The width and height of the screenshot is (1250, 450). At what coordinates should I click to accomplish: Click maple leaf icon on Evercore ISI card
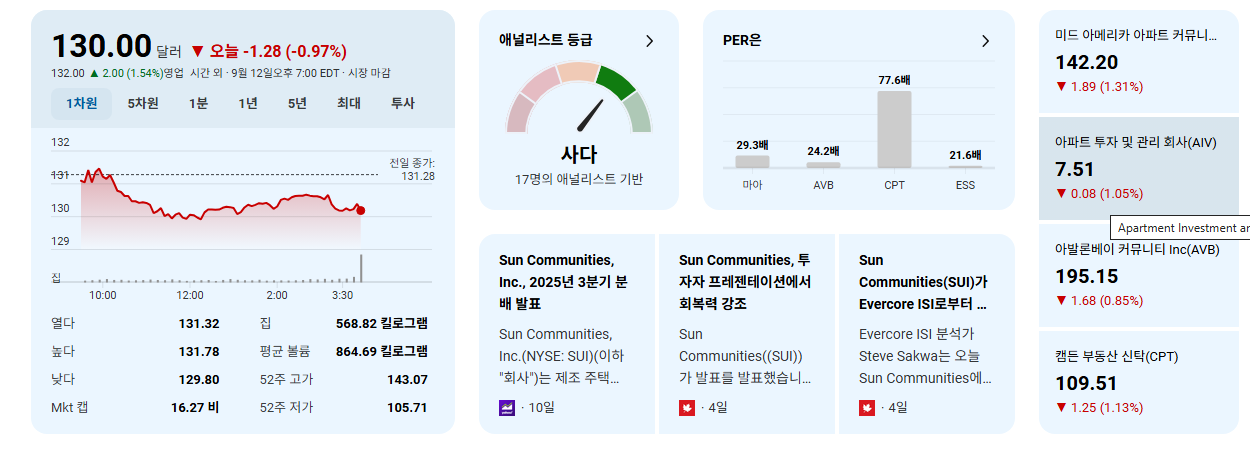click(x=867, y=407)
